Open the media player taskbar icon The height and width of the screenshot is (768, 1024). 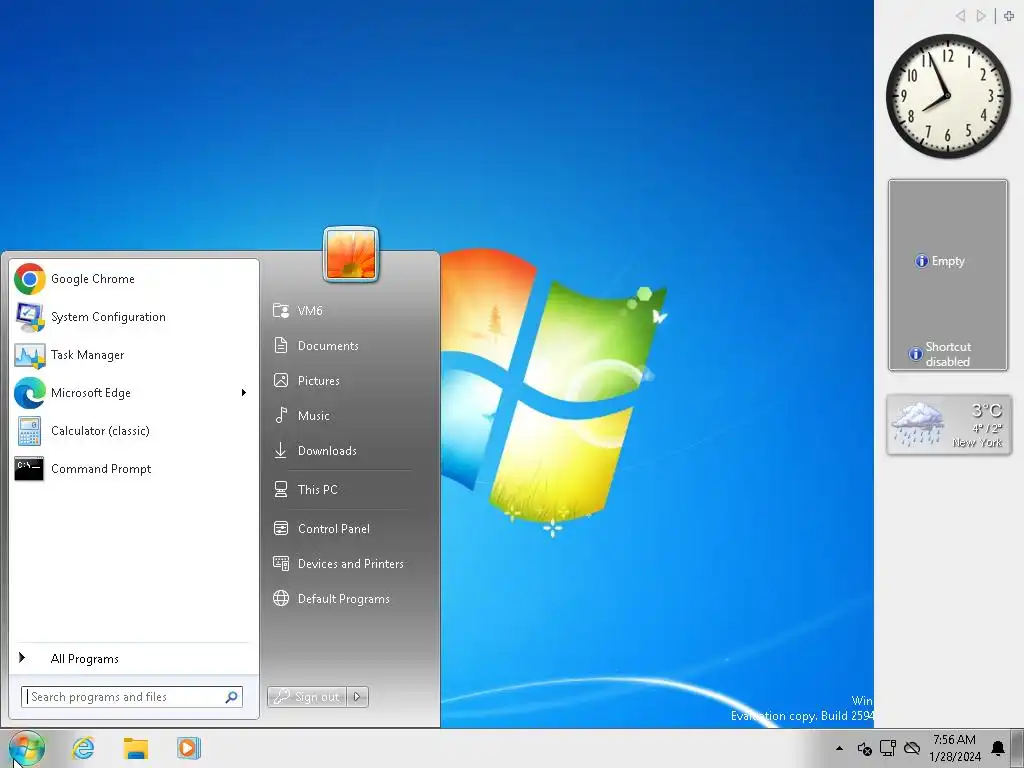pyautogui.click(x=188, y=748)
